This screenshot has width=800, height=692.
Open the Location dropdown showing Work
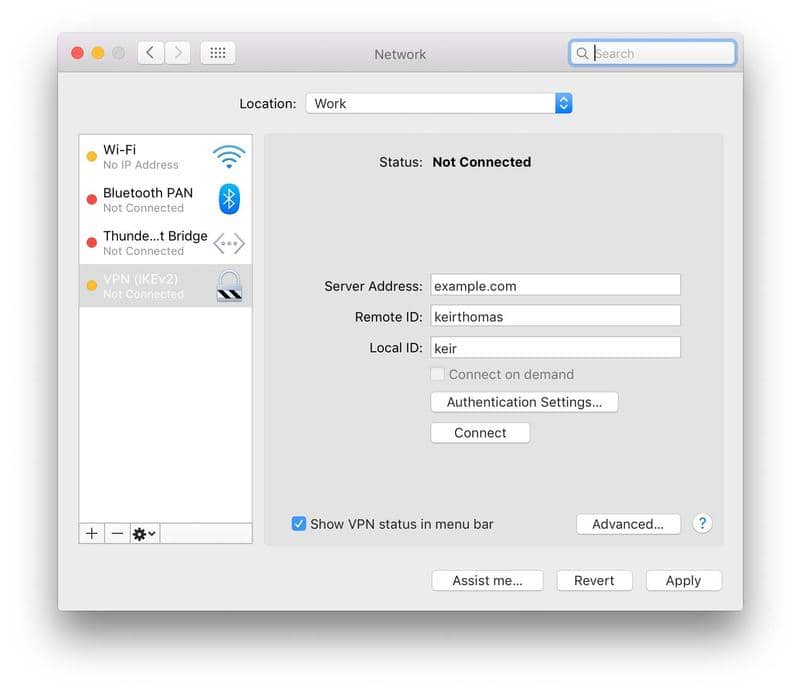[x=440, y=103]
